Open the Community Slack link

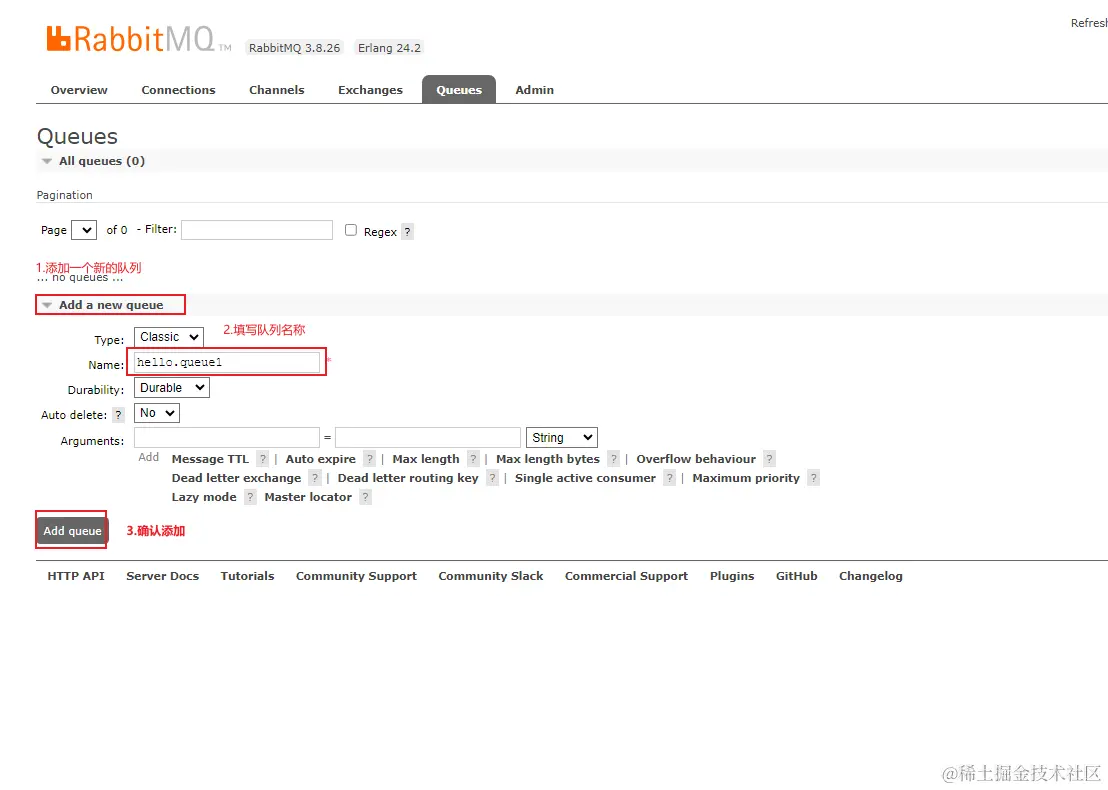490,576
